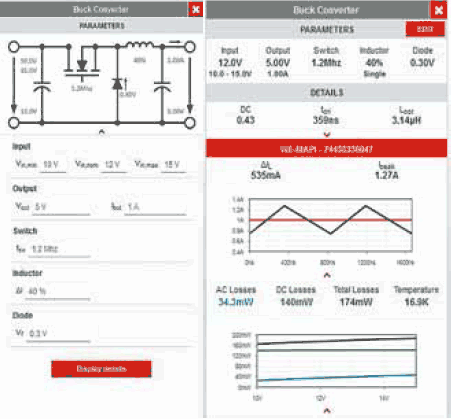The height and width of the screenshot is (419, 451).
Task: Select the Iout 1 A field
Action: (155, 207)
